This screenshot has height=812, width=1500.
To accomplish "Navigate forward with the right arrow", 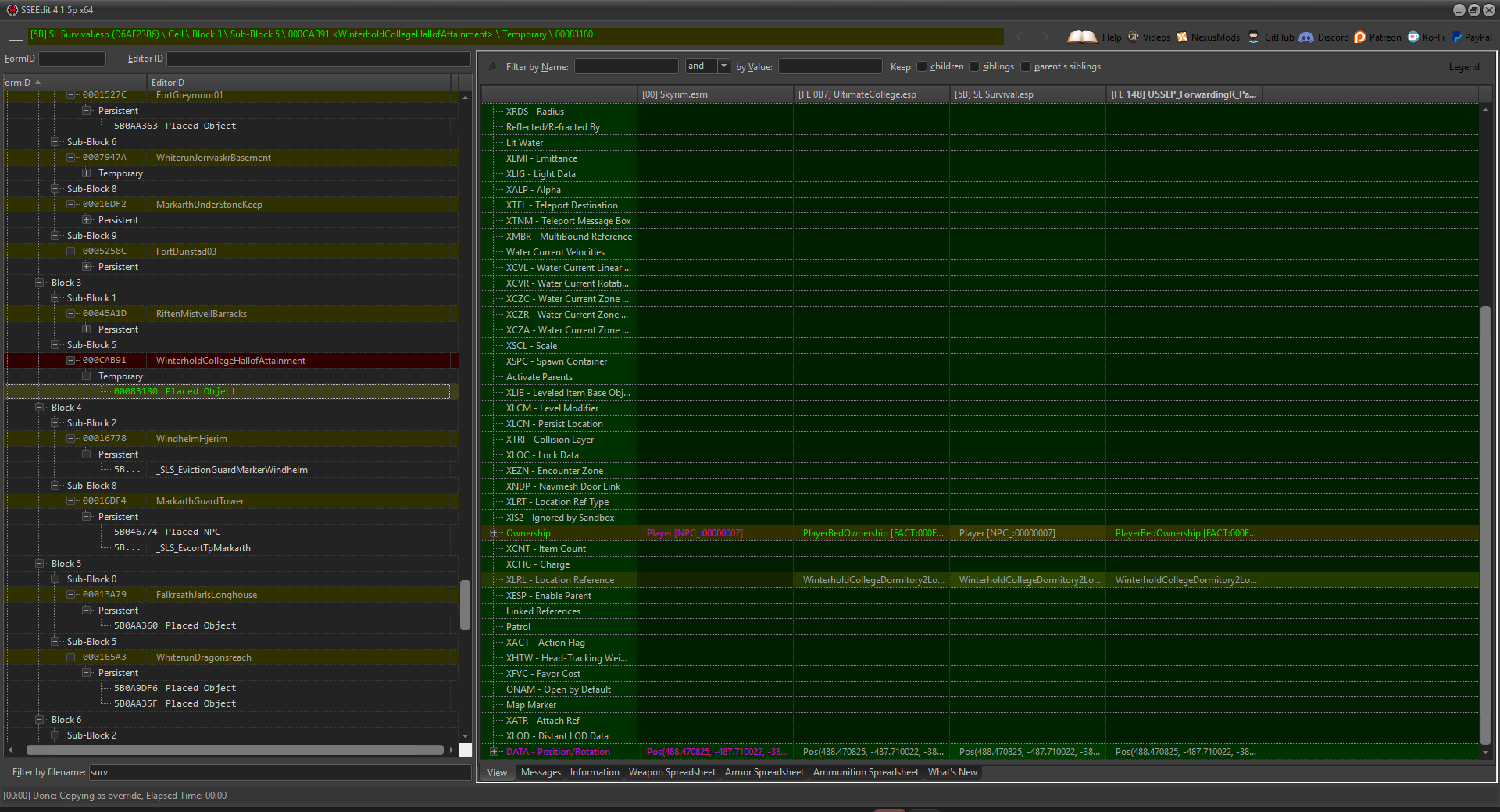I will coord(1045,37).
